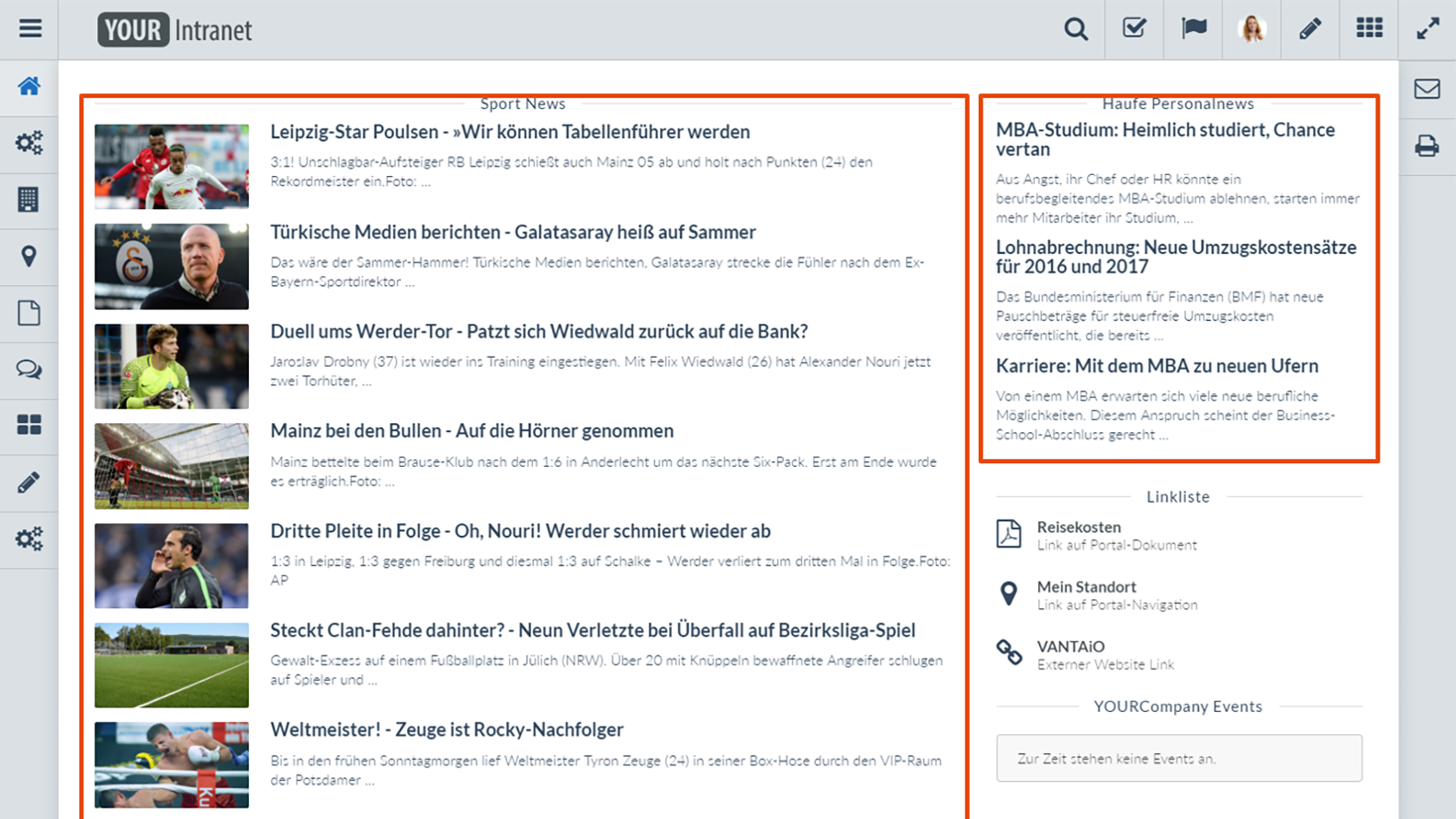1456x819 pixels.
Task: Open the upper gears icon in sidebar
Action: point(29,143)
